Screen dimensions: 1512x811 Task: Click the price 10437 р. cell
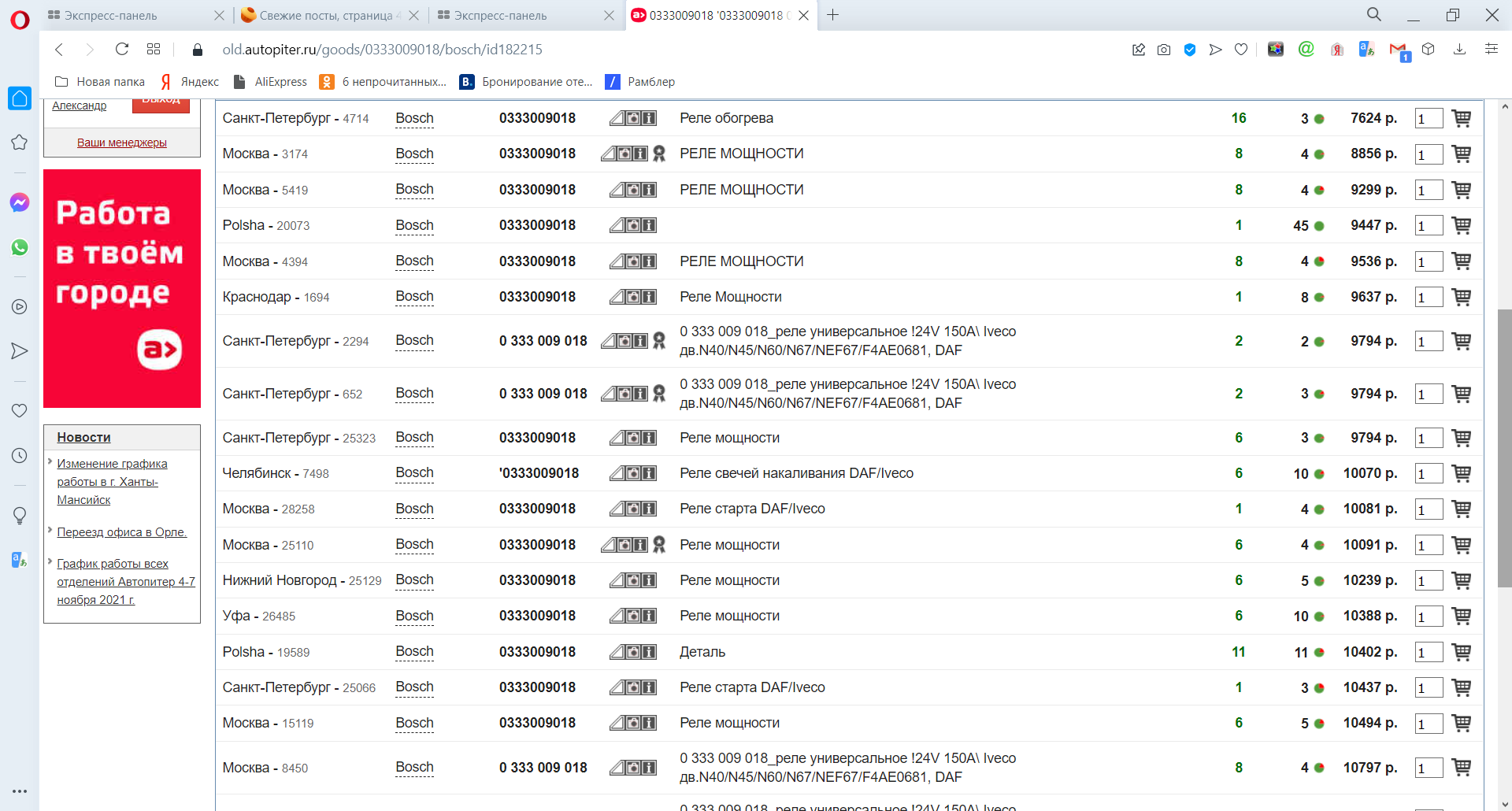[x=1370, y=687]
